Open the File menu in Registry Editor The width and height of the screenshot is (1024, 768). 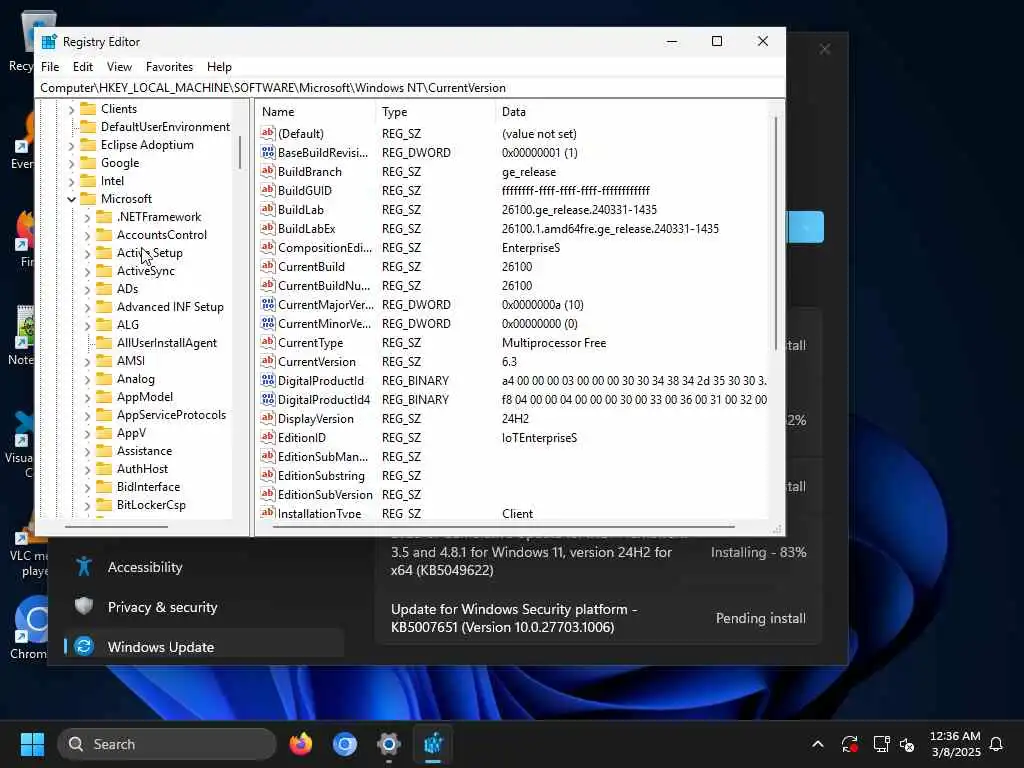50,67
